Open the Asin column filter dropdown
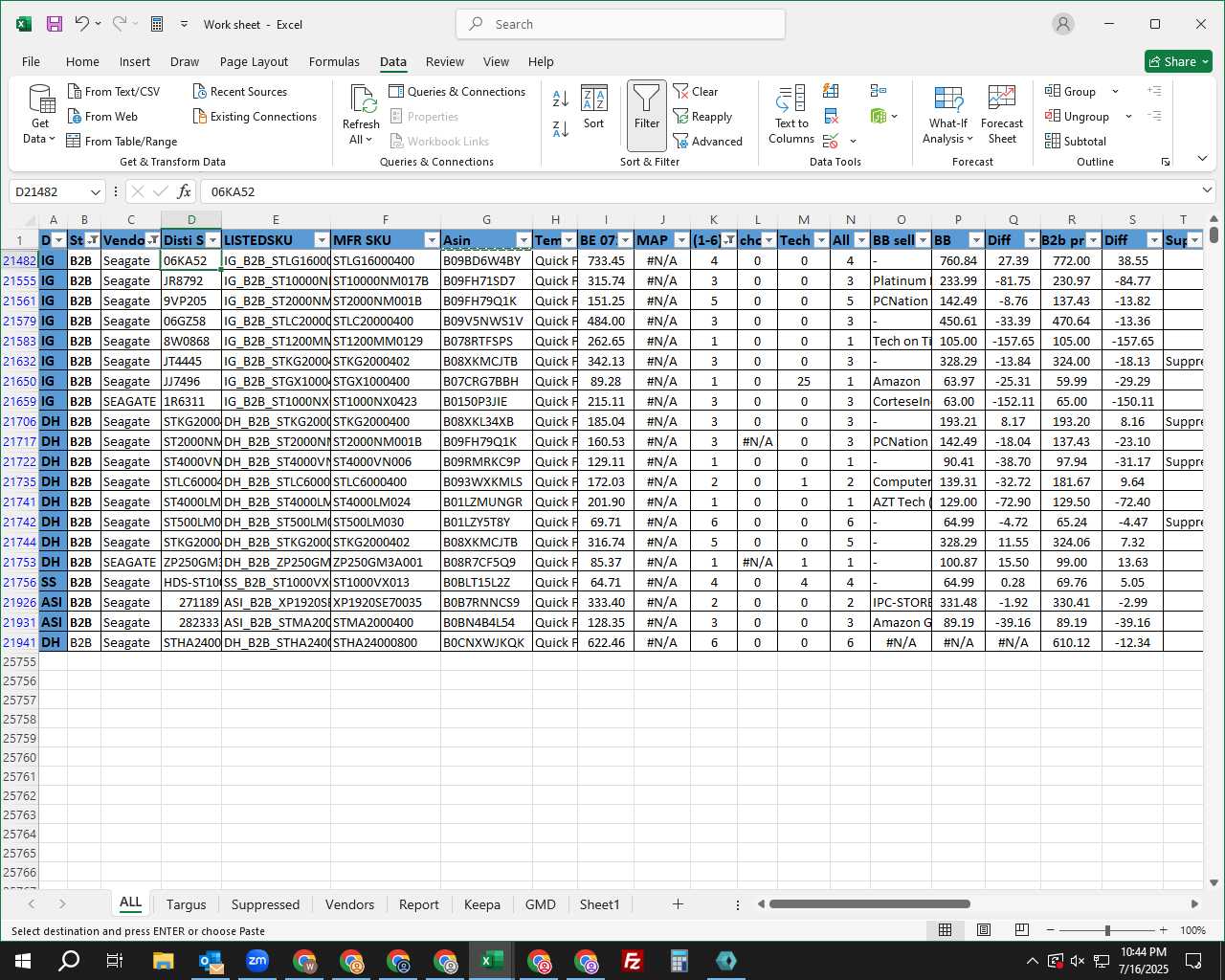 [523, 240]
